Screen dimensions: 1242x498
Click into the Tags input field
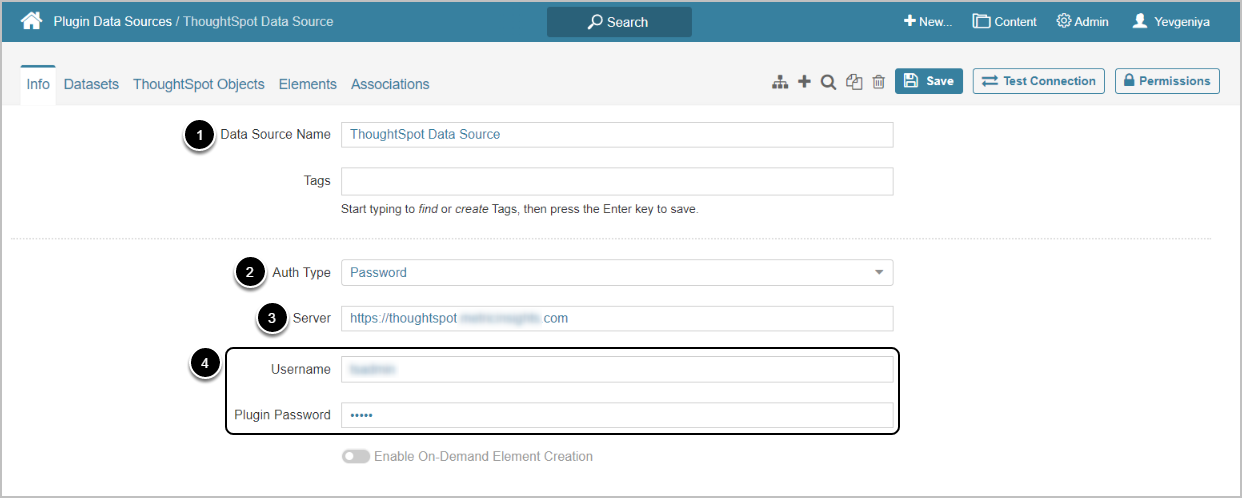click(x=617, y=181)
